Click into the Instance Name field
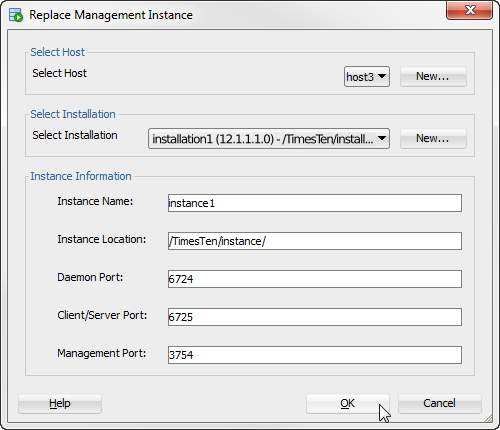500x430 pixels. pos(315,203)
